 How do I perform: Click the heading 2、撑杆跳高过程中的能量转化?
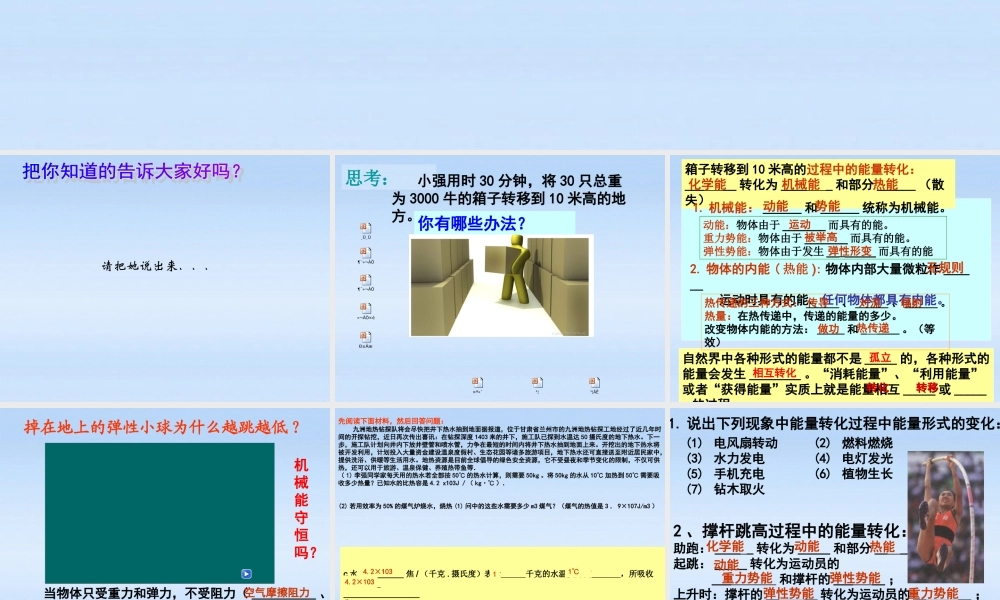[x=790, y=530]
